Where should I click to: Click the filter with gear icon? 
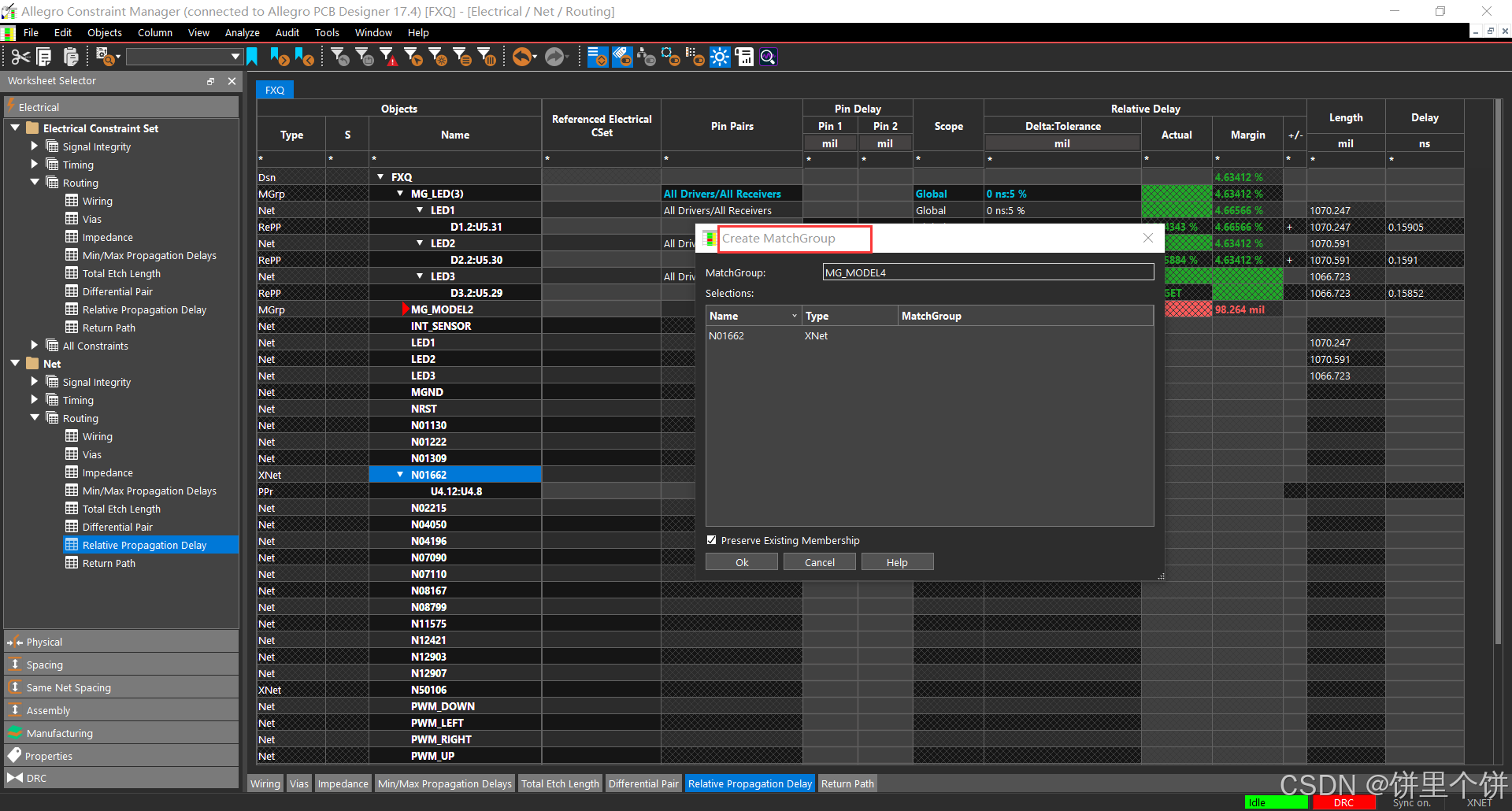point(438,57)
